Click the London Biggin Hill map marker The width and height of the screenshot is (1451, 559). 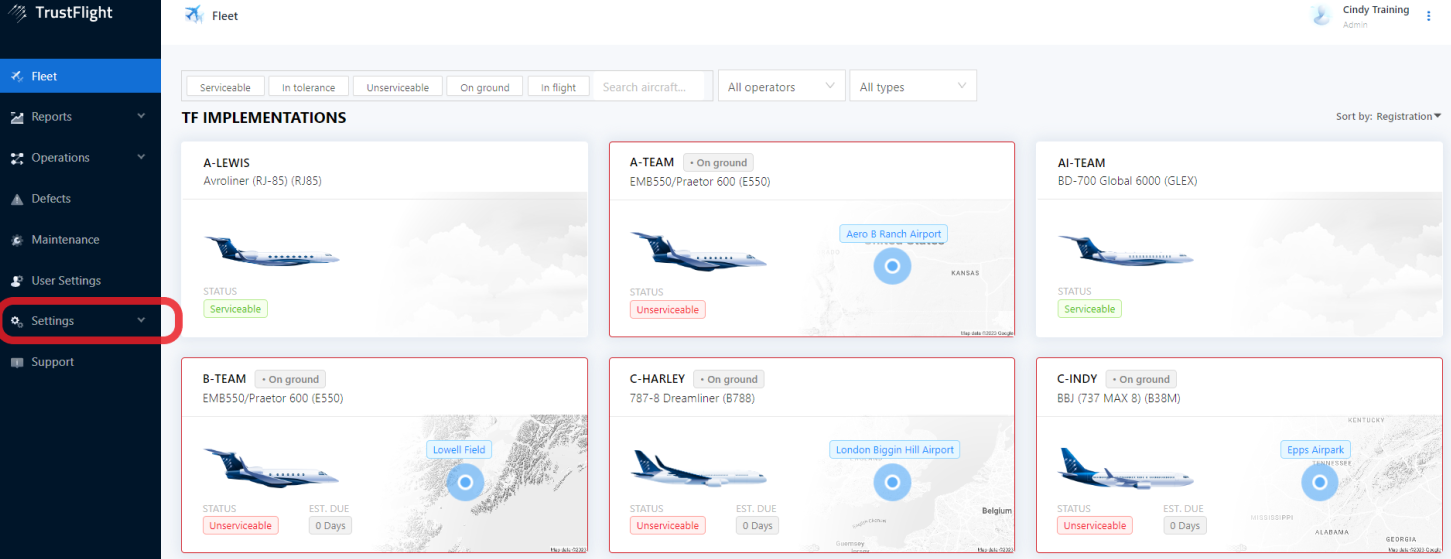(x=892, y=482)
